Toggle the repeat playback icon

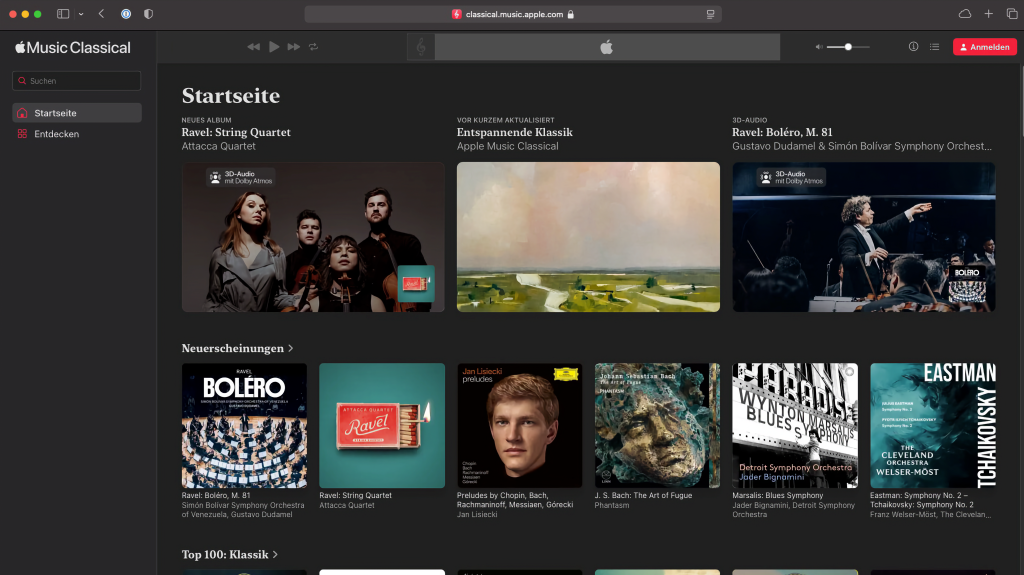tap(313, 47)
